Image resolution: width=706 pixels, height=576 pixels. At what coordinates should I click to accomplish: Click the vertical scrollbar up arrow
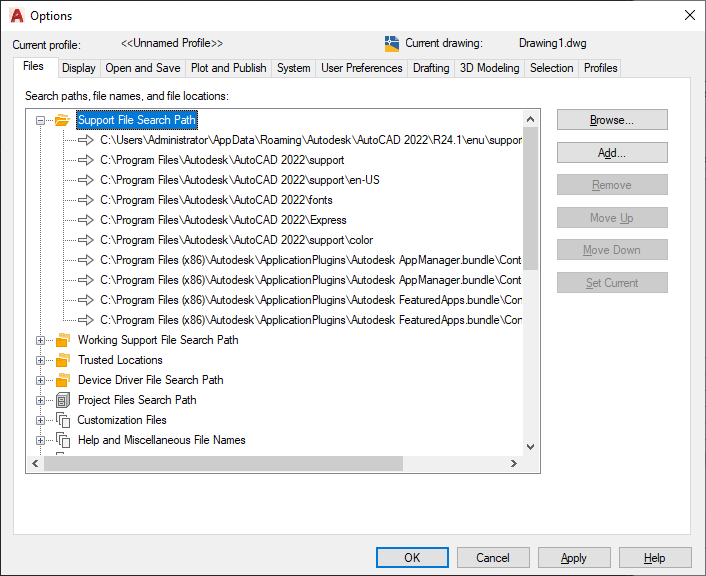point(530,119)
